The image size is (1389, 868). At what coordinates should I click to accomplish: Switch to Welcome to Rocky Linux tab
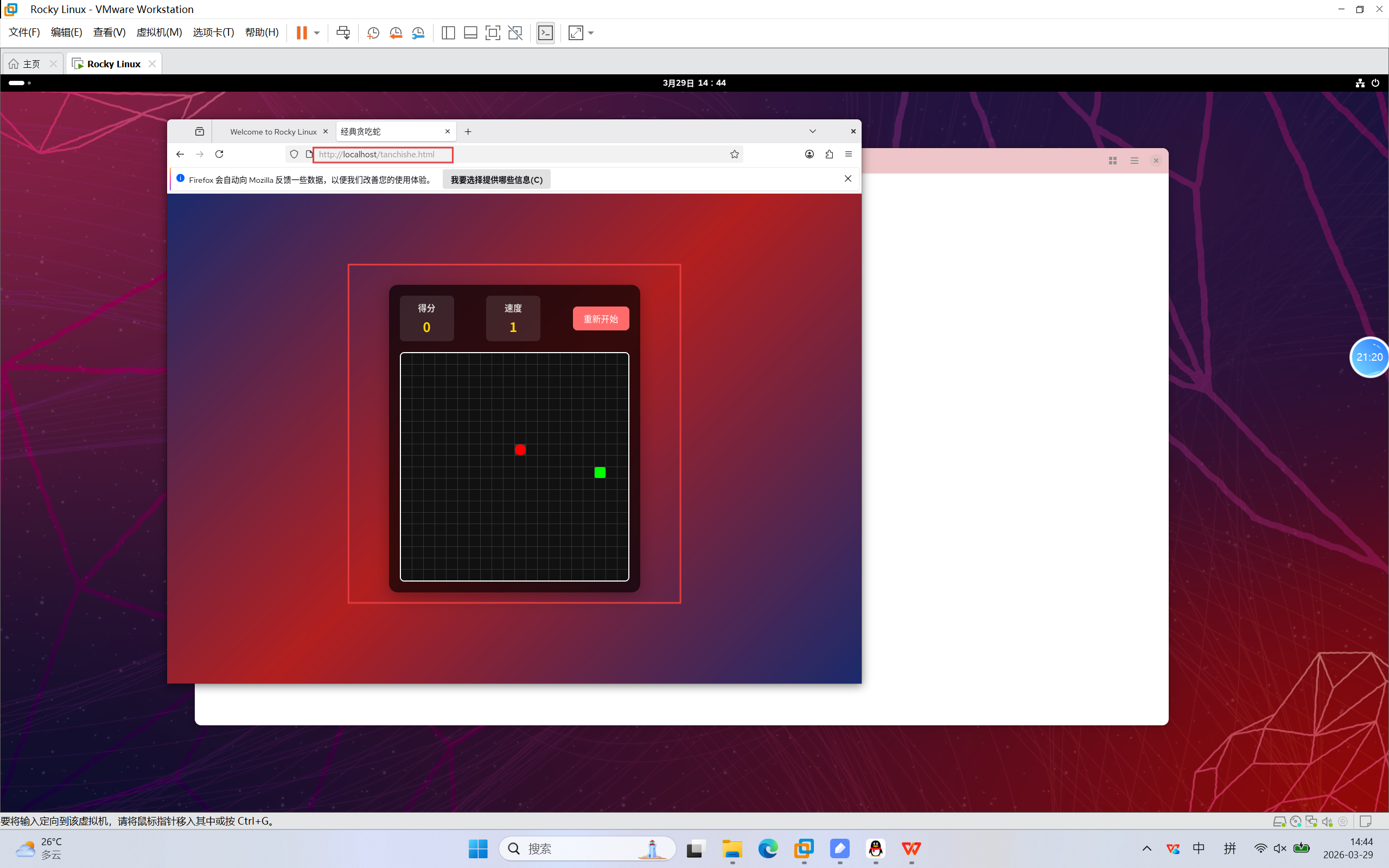click(273, 131)
